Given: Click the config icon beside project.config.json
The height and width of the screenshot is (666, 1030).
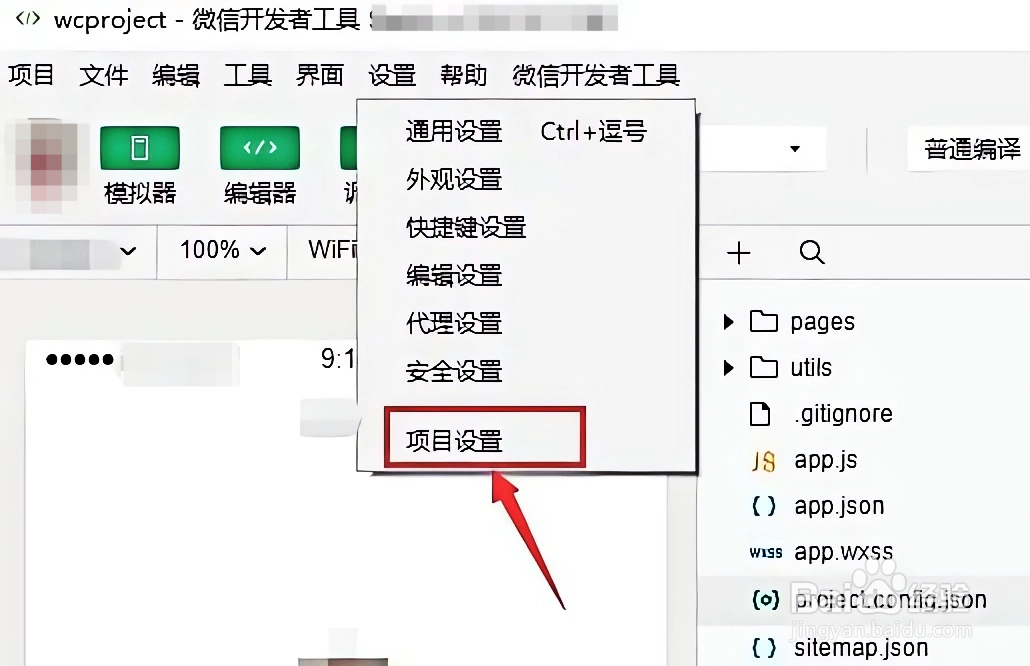Looking at the screenshot, I should [x=765, y=599].
